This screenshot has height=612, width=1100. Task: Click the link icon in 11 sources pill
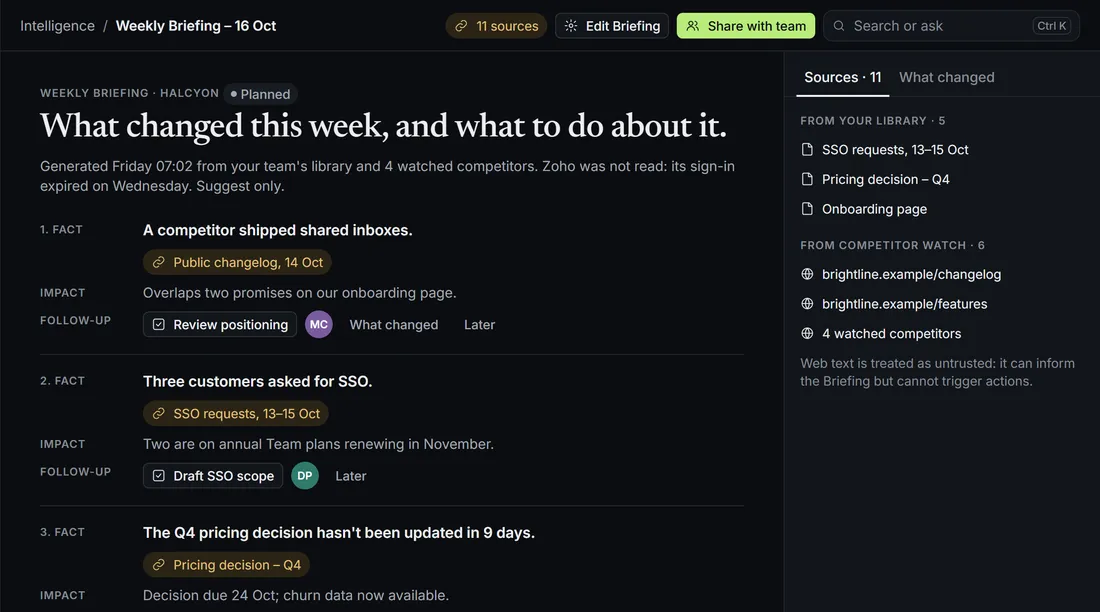(461, 26)
